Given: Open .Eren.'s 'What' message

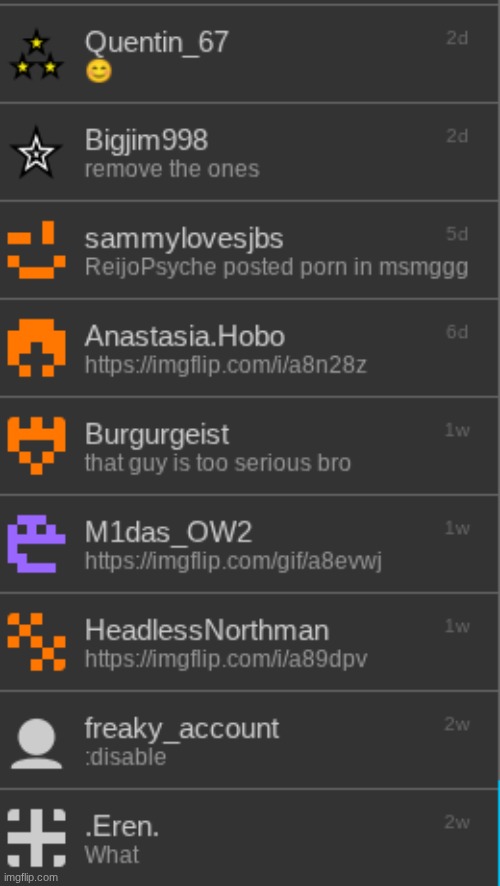Looking at the screenshot, I should [112, 855].
